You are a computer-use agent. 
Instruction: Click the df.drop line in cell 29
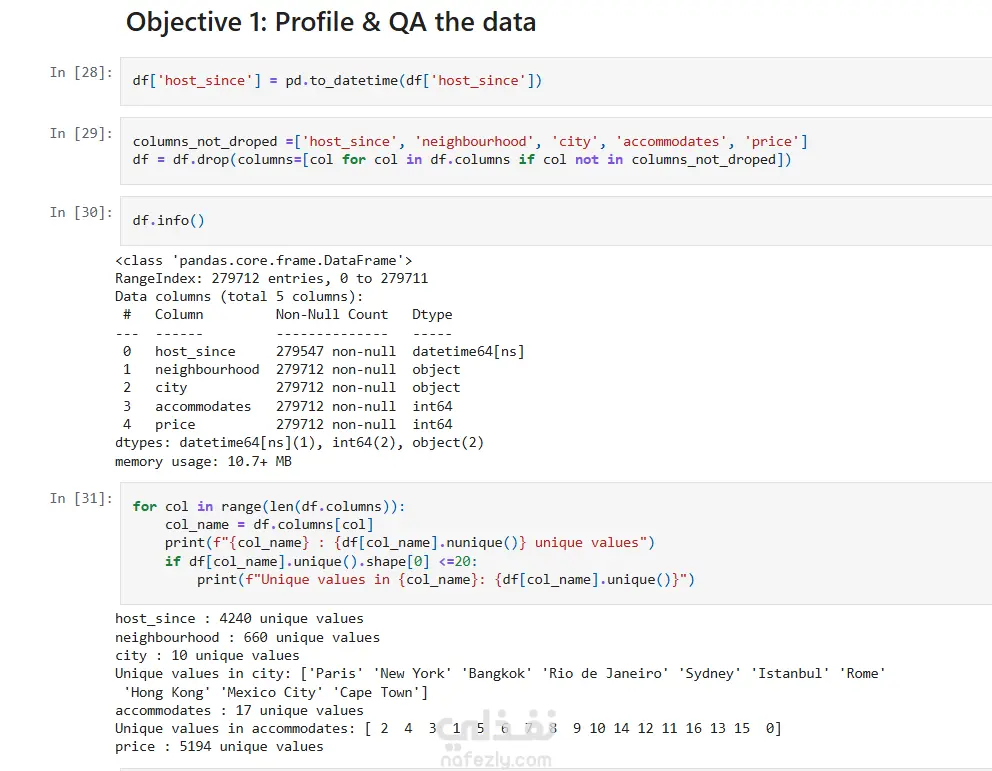[x=462, y=160]
